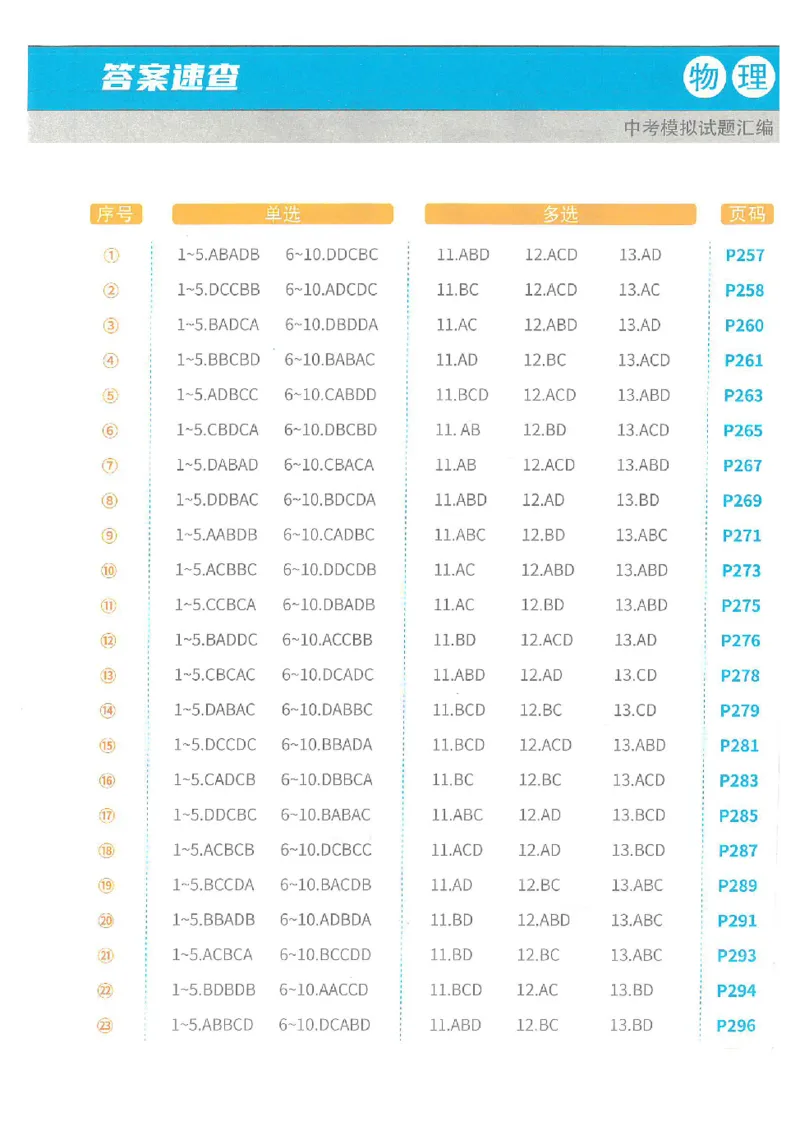The width and height of the screenshot is (800, 1130).
Task: Select the circled number 9 row marker
Action: pos(109,535)
